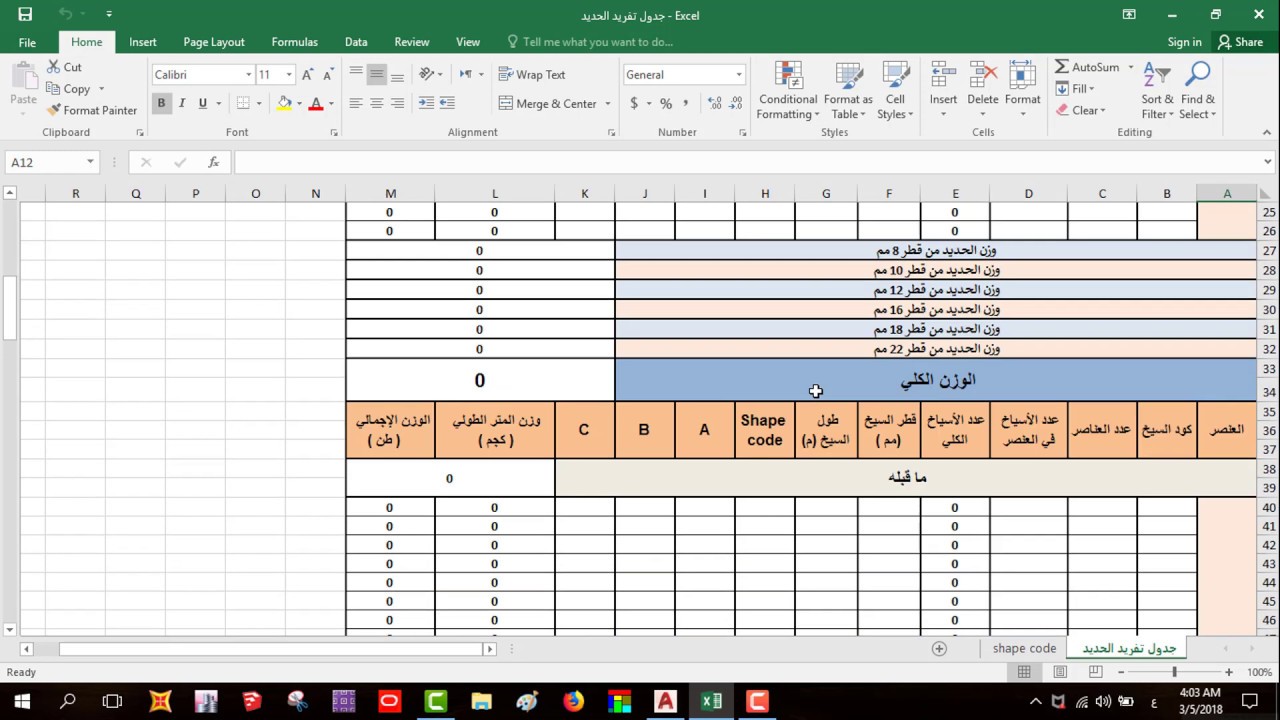Image resolution: width=1280 pixels, height=720 pixels.
Task: Click the Insert Function fx button
Action: (213, 162)
